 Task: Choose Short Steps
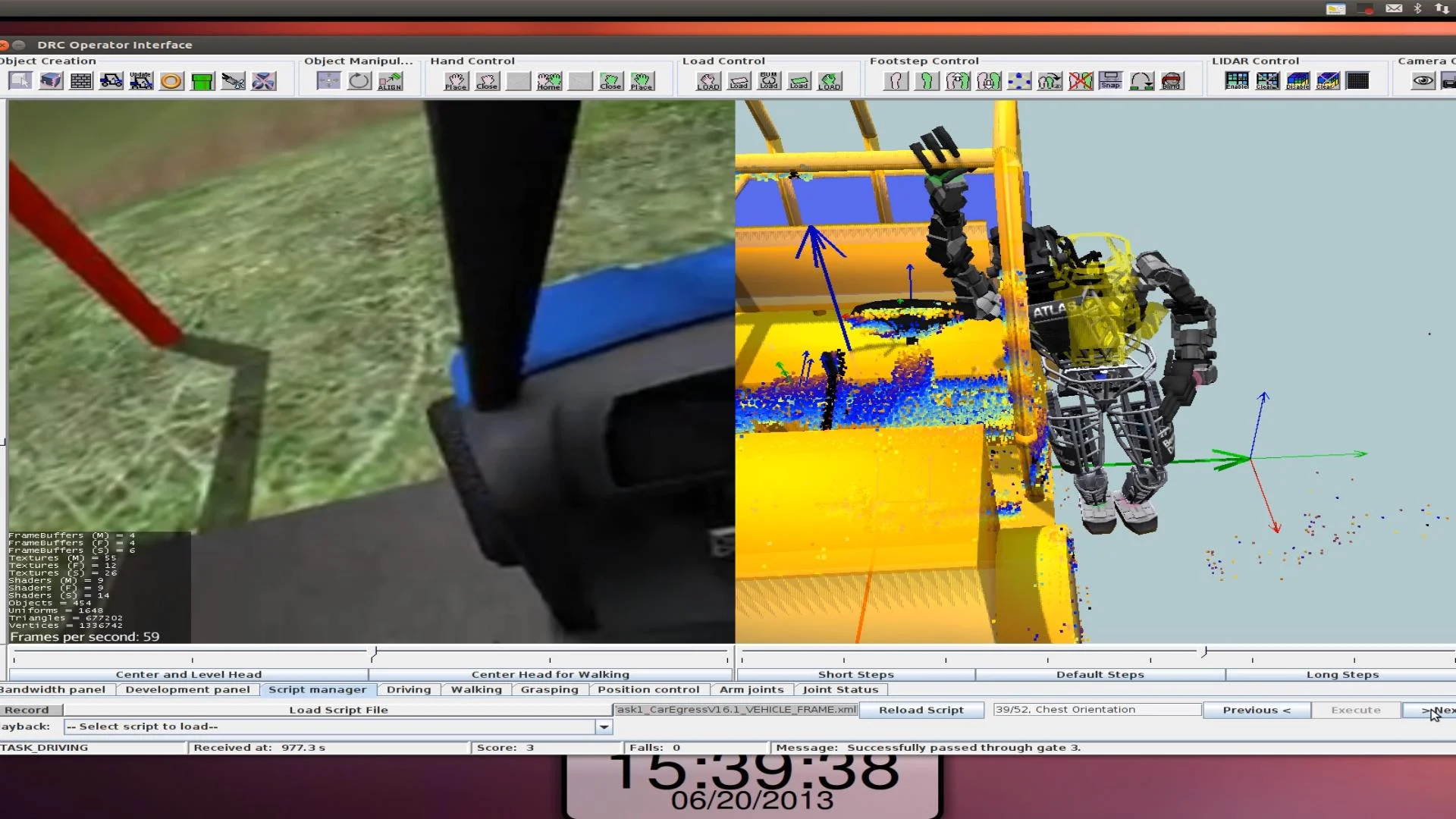(x=856, y=674)
